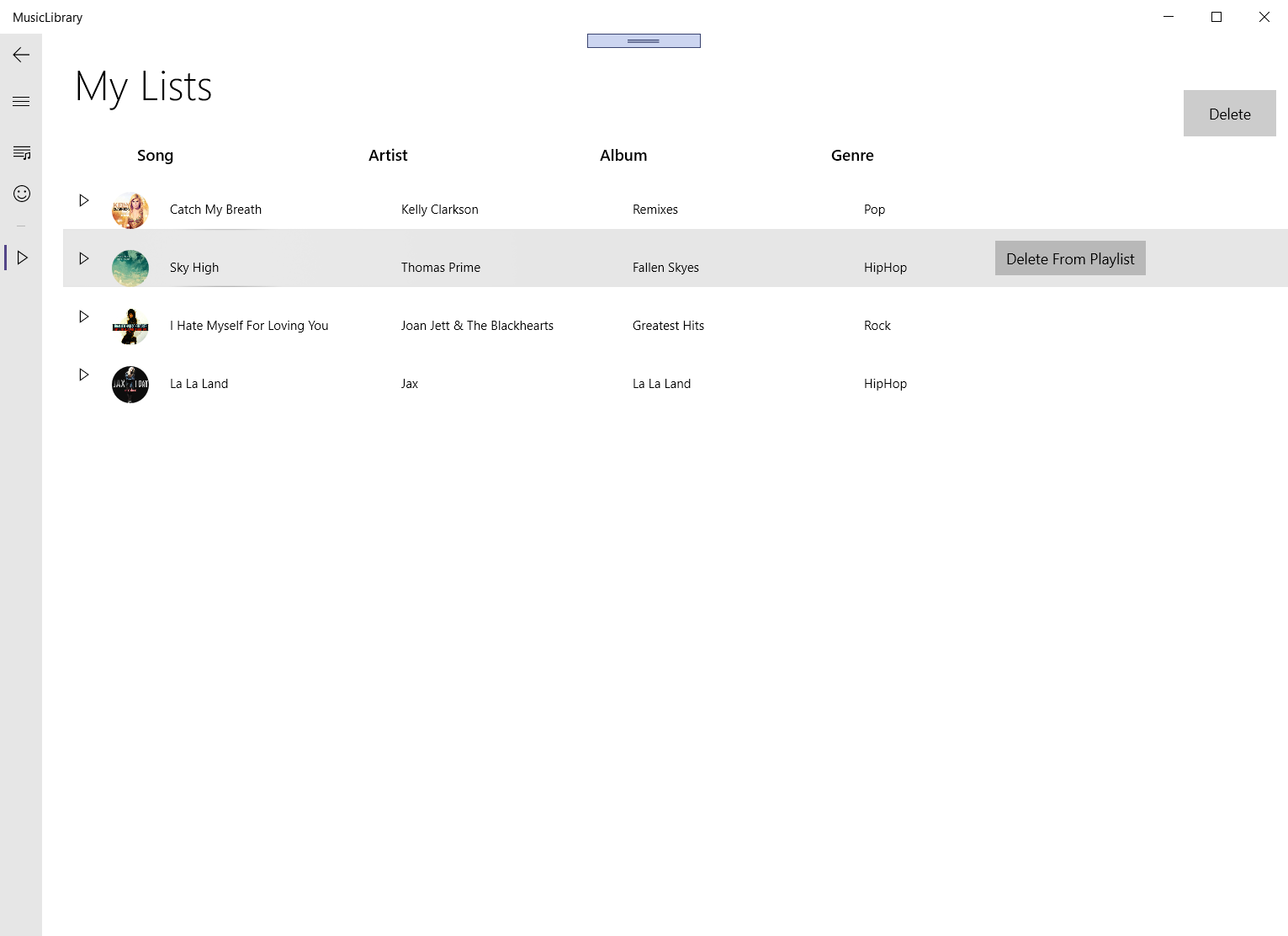Click the My Lists heading
The image size is (1288, 936).
click(x=143, y=86)
